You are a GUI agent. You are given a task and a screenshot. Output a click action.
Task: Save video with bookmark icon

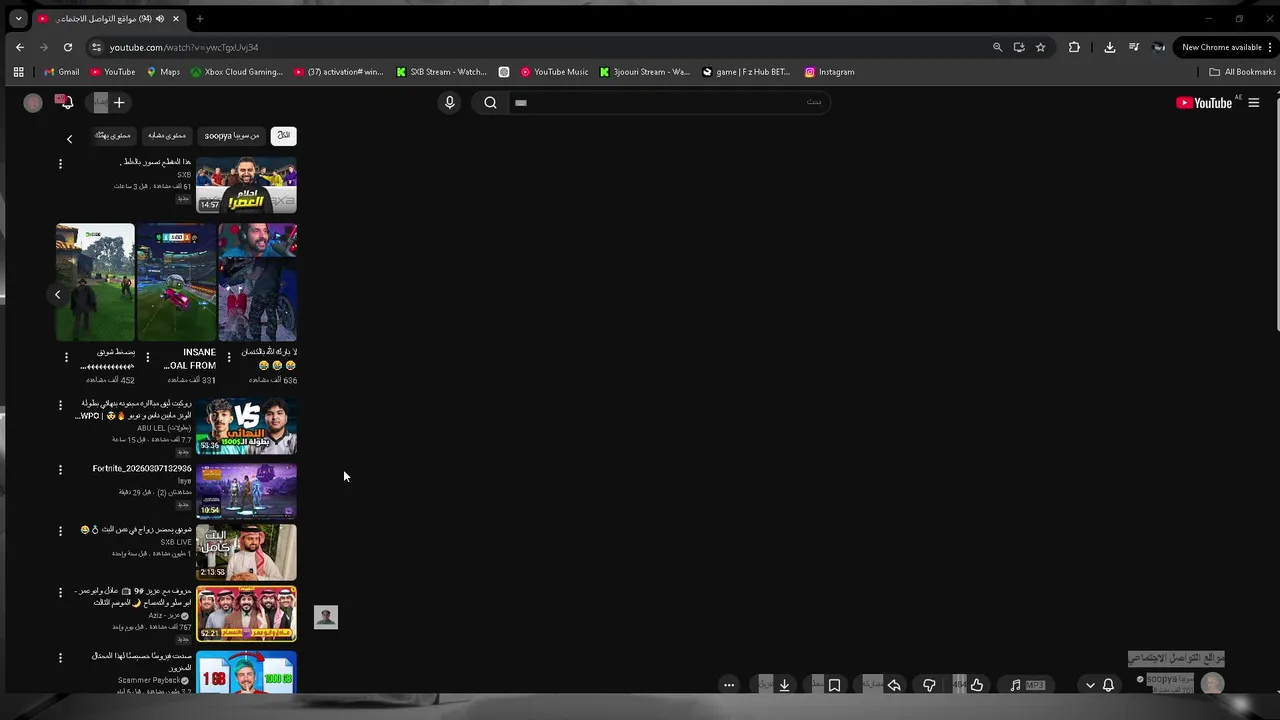click(x=834, y=685)
